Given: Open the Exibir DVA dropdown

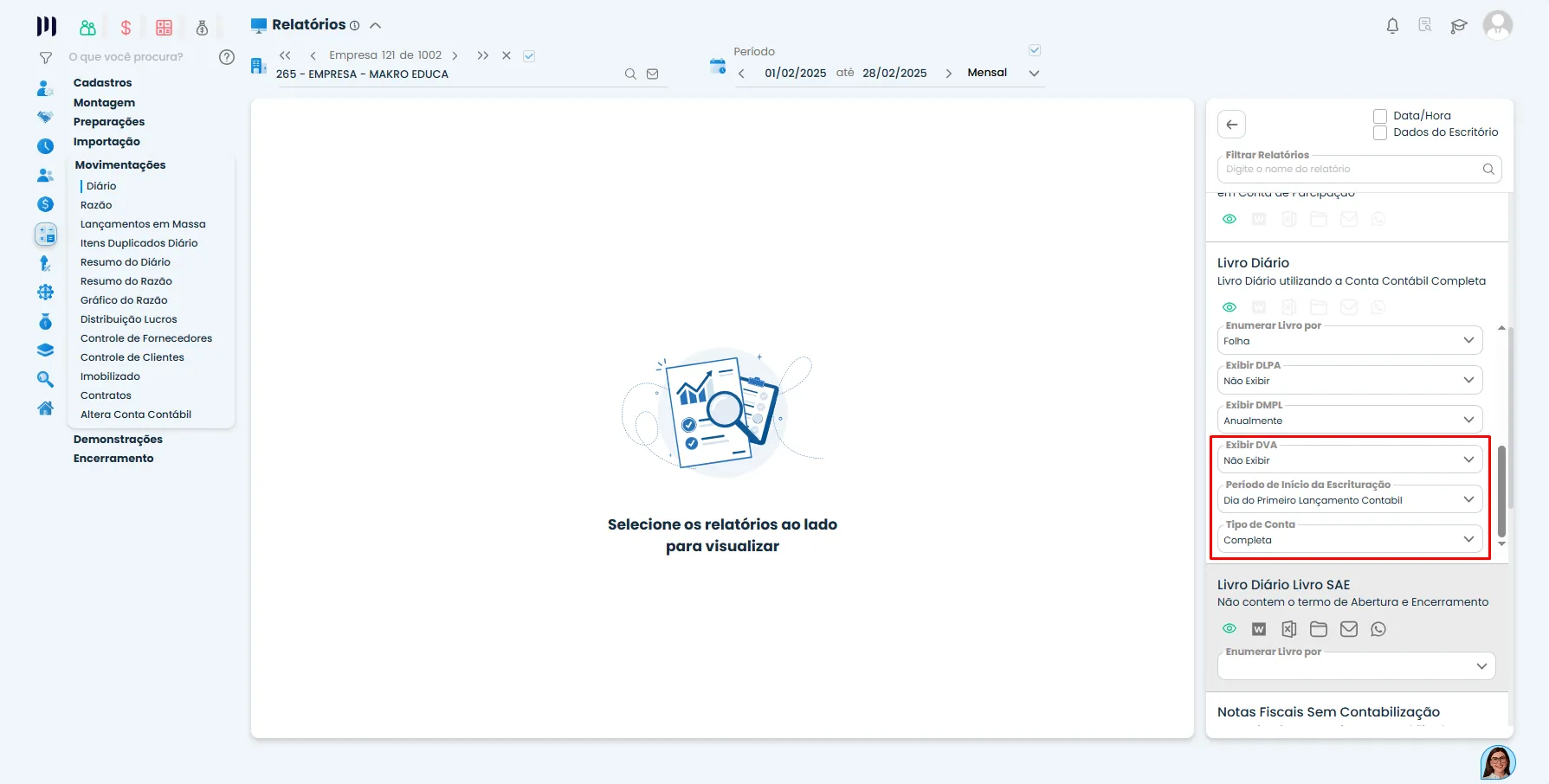Looking at the screenshot, I should click(1350, 459).
